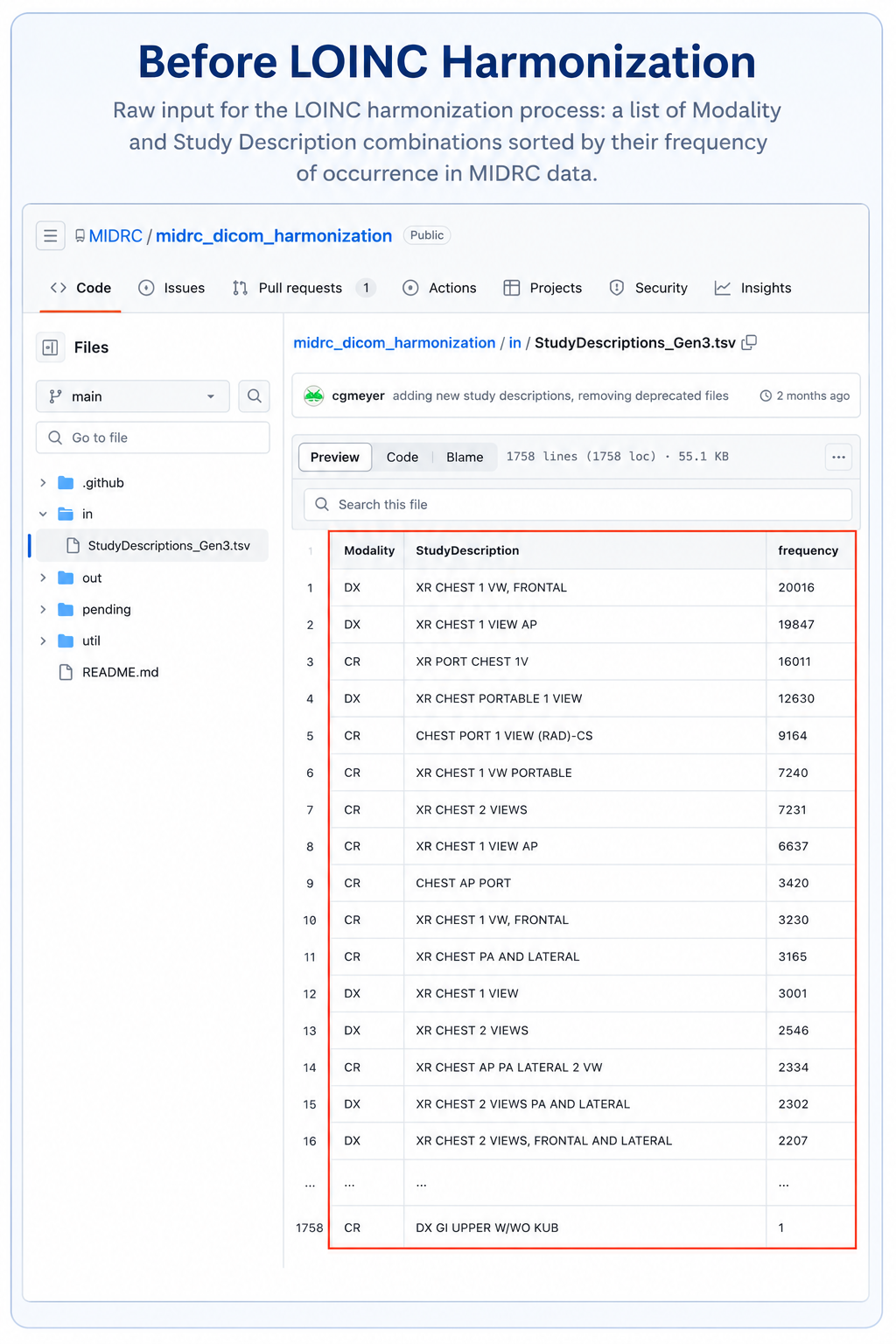Click midrc_dicom_harmonization breadcrumb link
Viewport: 896px width, 1344px height.
[395, 343]
